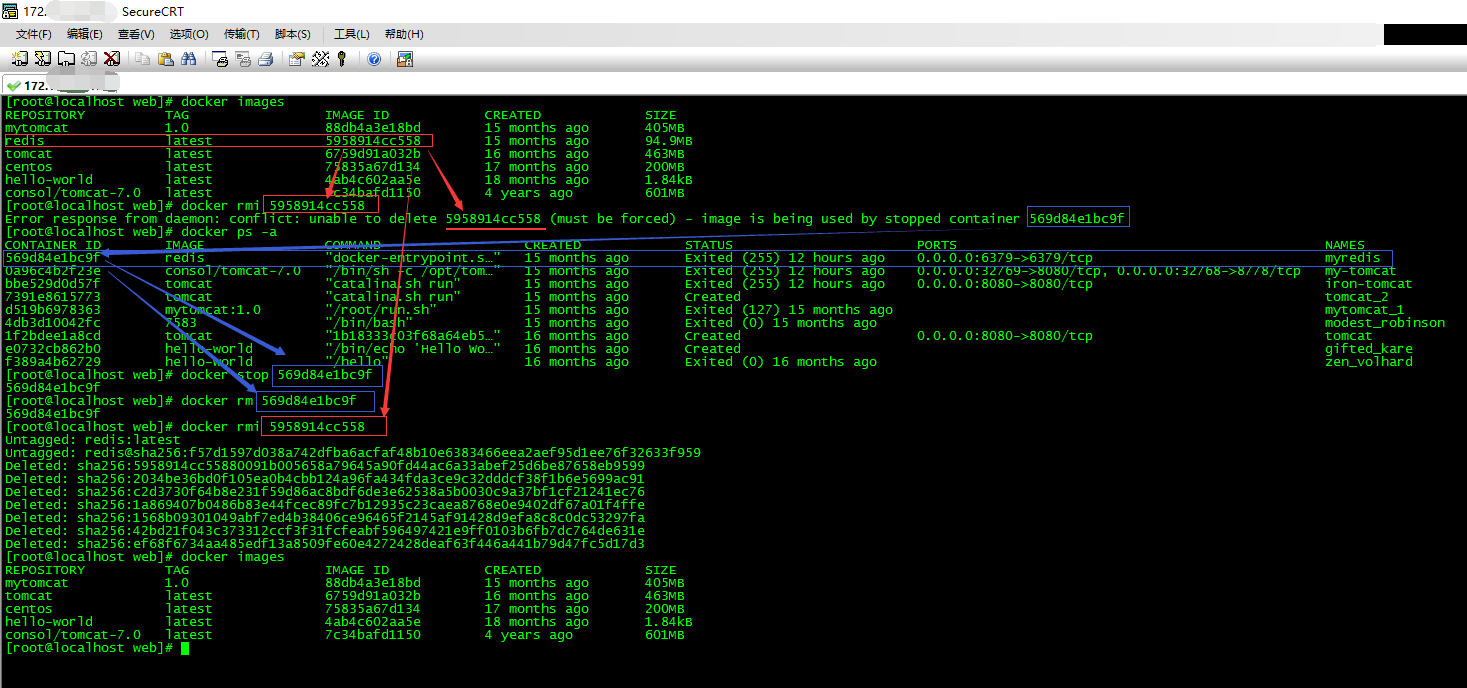
Task: Click the green cursor at final prompt
Action: pyautogui.click(x=185, y=648)
